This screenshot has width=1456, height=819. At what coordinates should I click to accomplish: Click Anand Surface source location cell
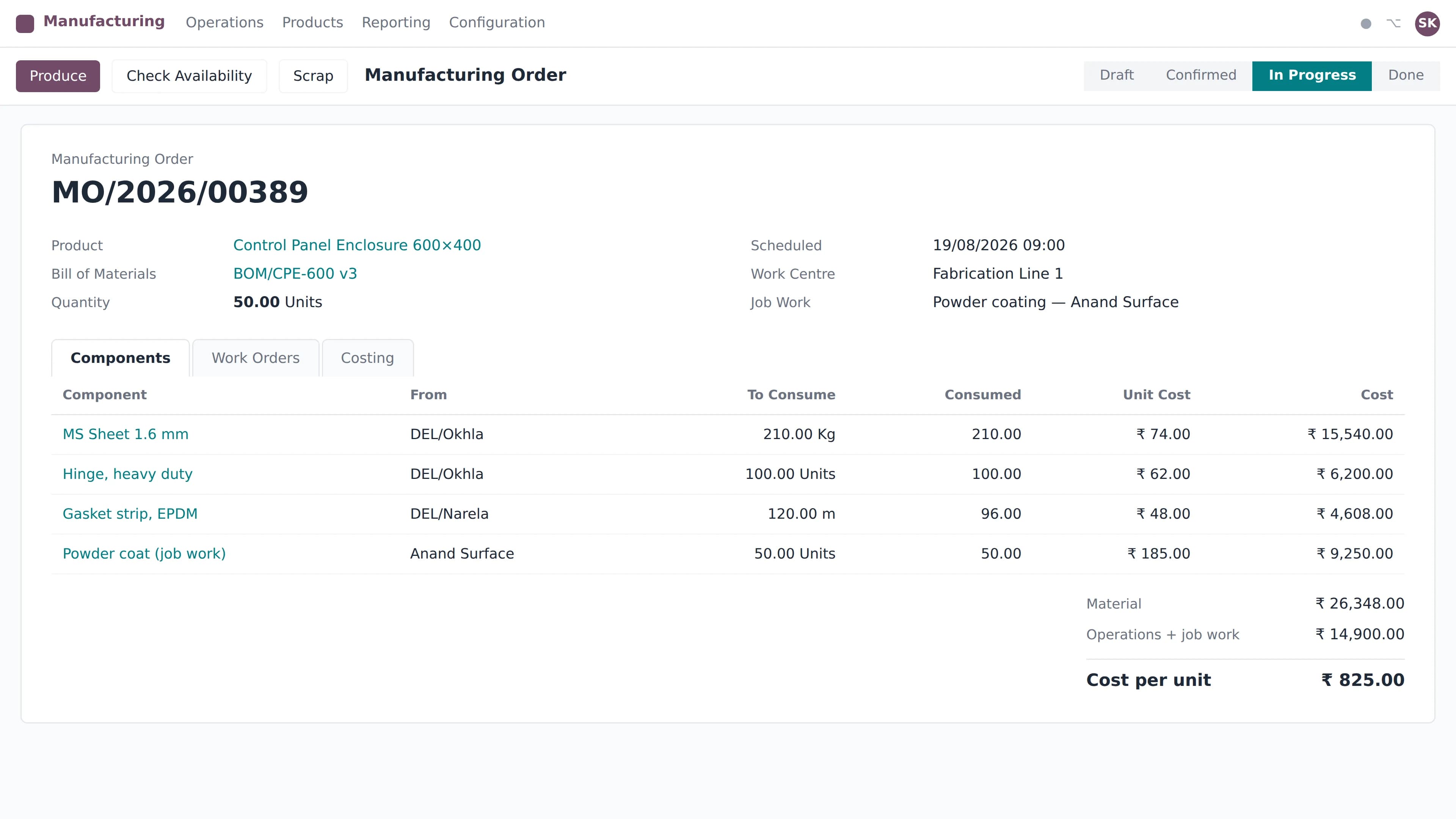462,553
